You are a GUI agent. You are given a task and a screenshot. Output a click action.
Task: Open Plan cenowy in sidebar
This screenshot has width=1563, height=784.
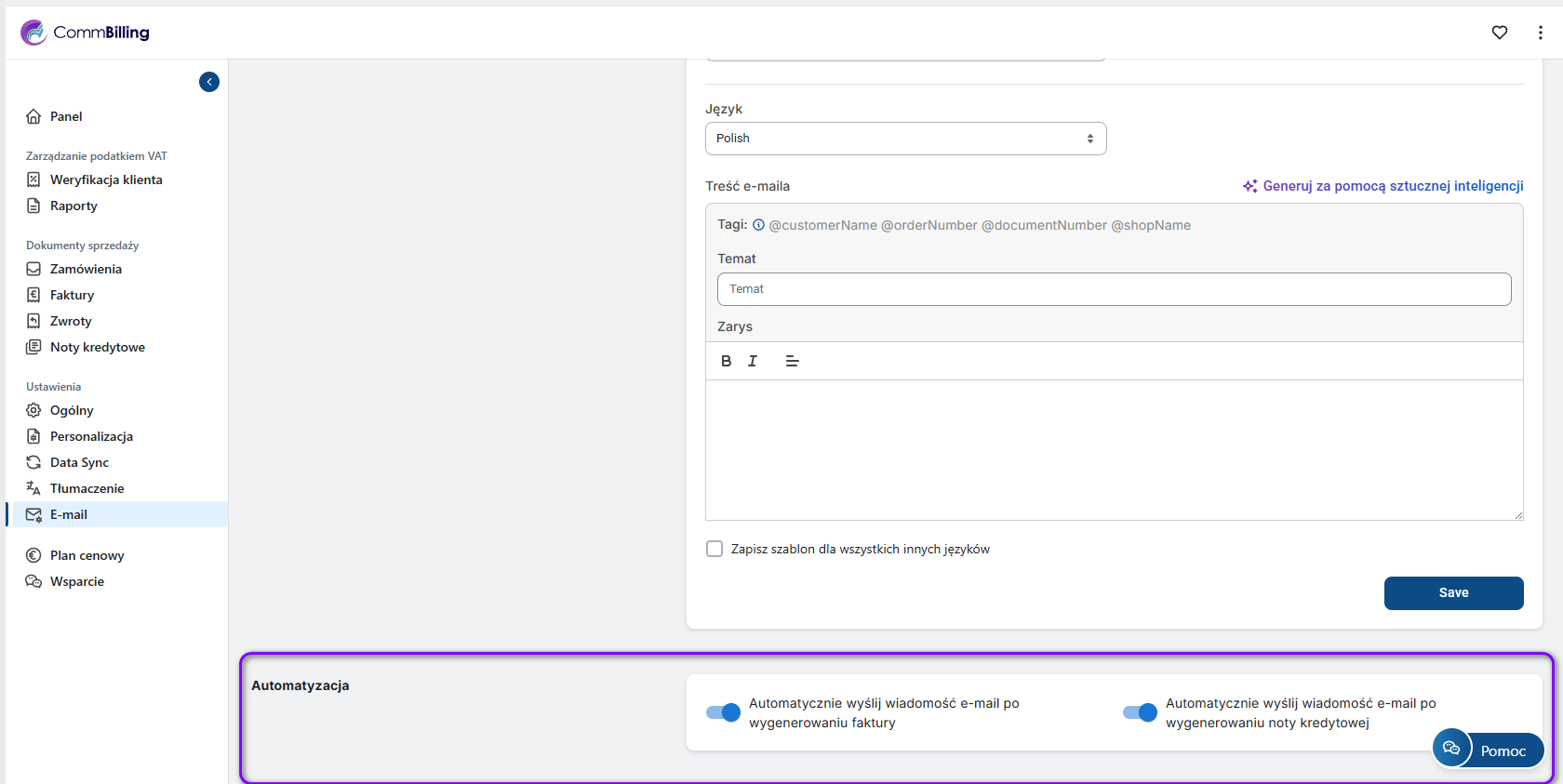(x=87, y=555)
